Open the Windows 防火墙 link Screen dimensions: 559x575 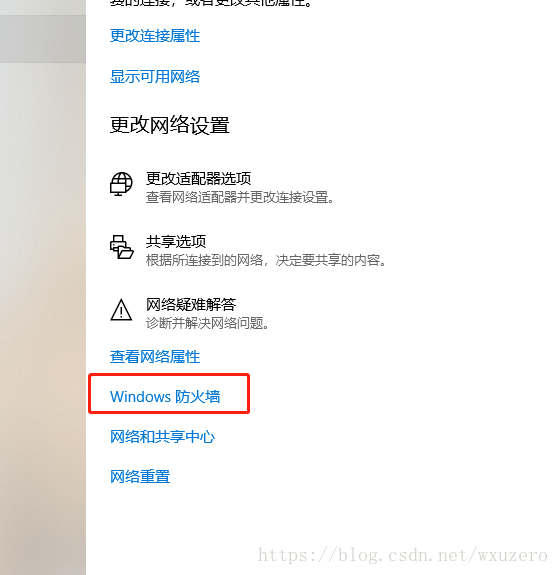point(165,396)
